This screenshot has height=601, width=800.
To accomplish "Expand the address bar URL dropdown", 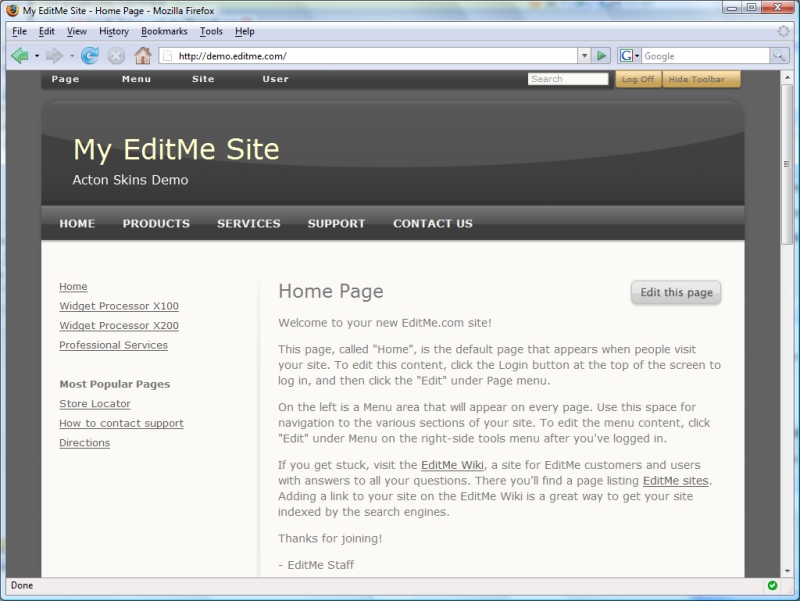I will point(584,56).
